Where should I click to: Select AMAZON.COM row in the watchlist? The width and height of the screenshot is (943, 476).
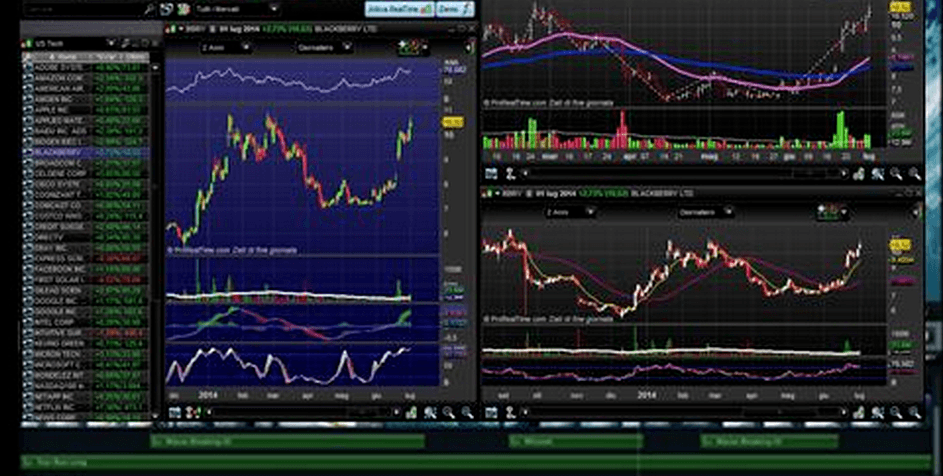[x=87, y=78]
